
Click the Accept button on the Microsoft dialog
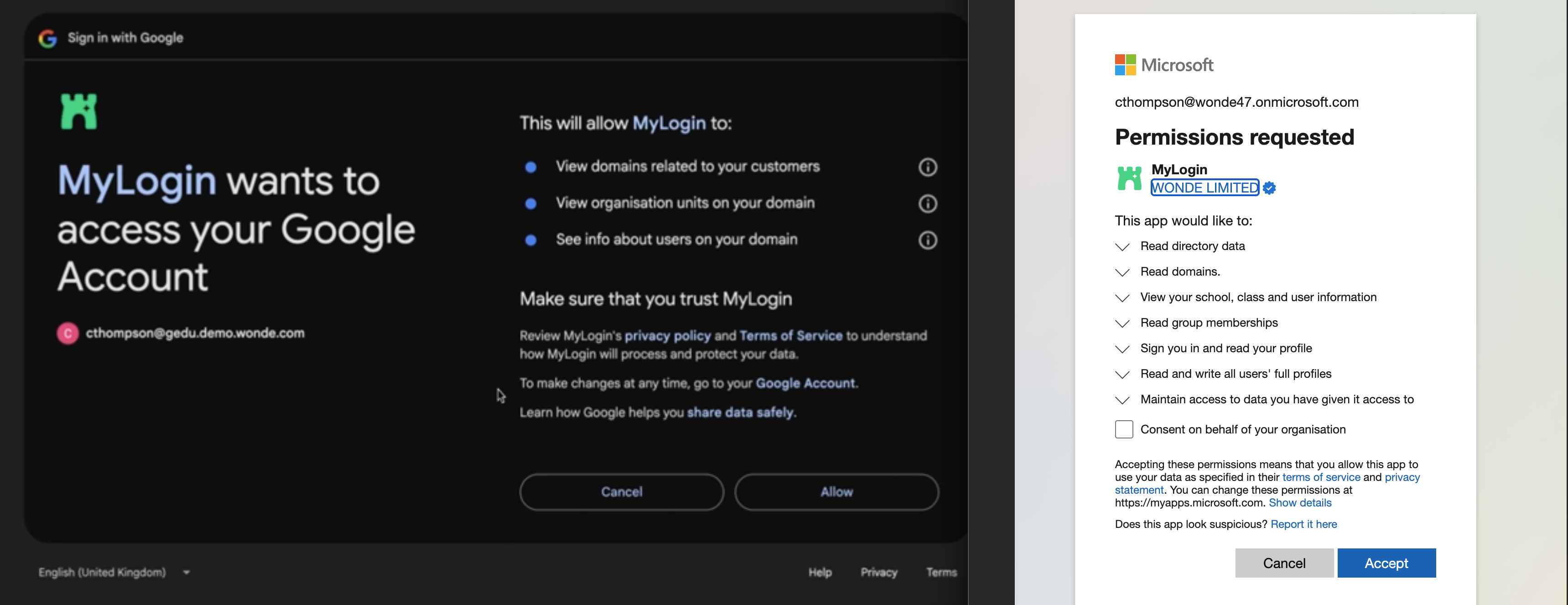coord(1386,563)
